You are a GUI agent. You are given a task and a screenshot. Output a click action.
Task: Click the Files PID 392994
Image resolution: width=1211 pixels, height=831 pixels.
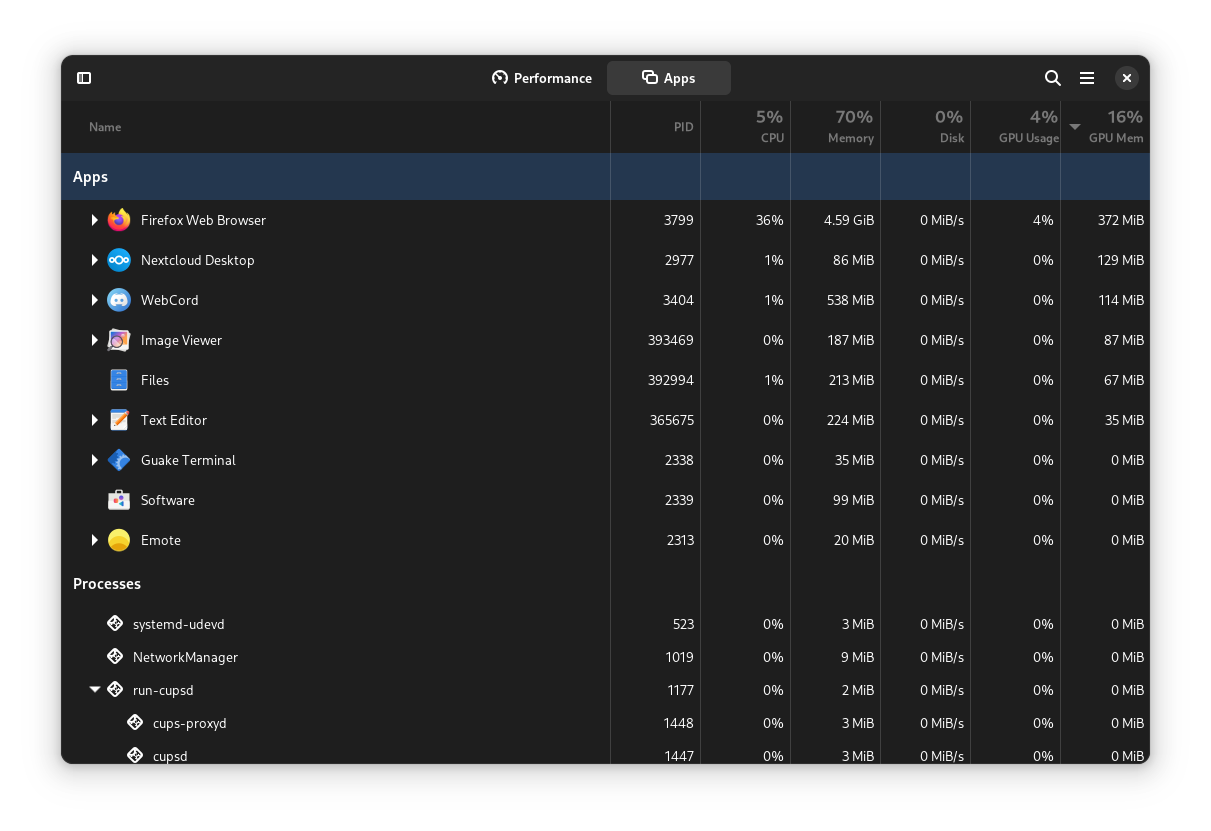pos(671,380)
